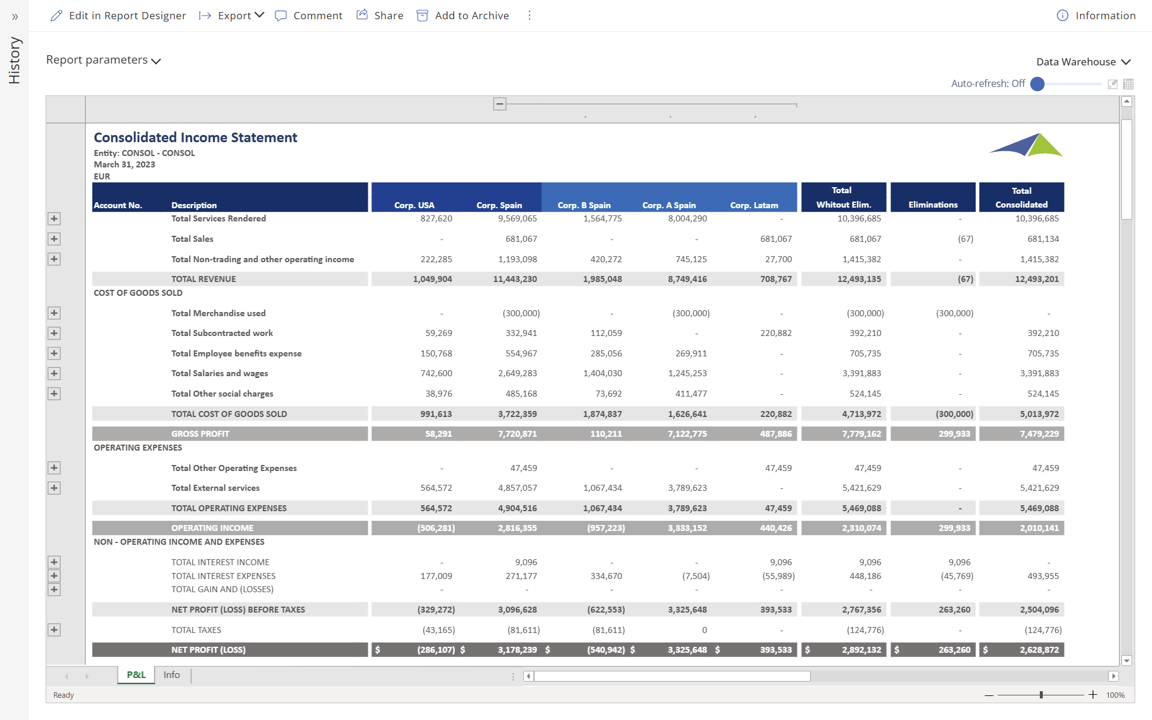1152x720 pixels.
Task: Click the Share icon
Action: pos(362,16)
